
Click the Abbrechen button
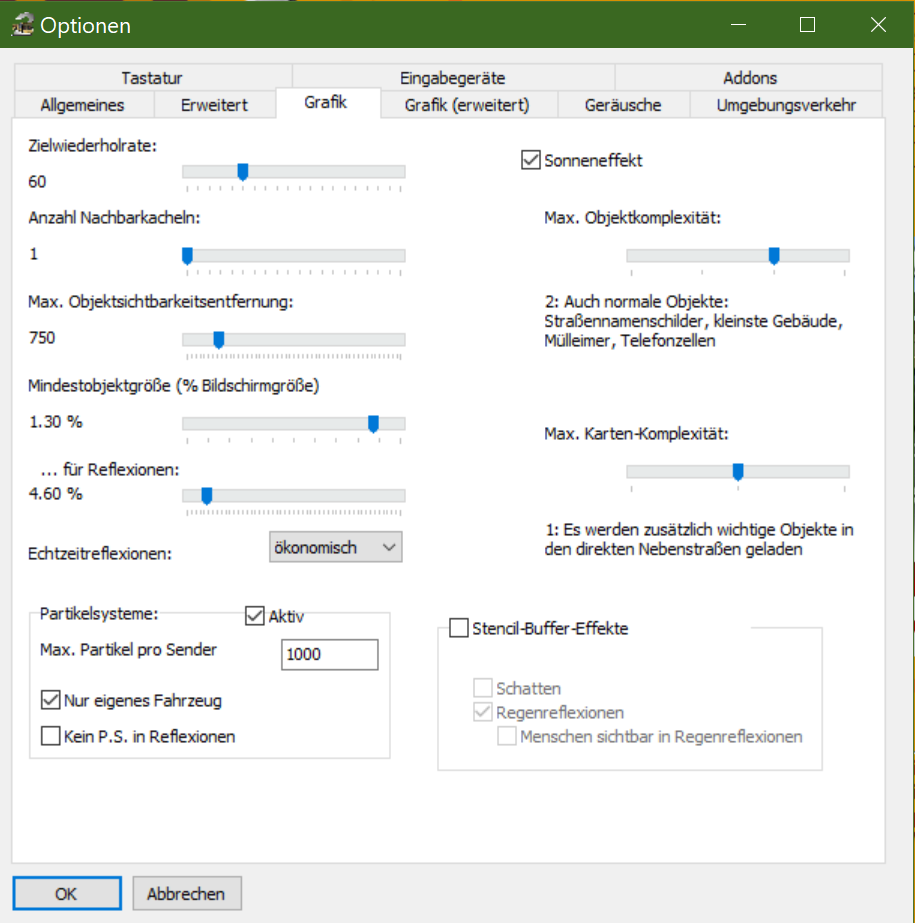tap(187, 894)
